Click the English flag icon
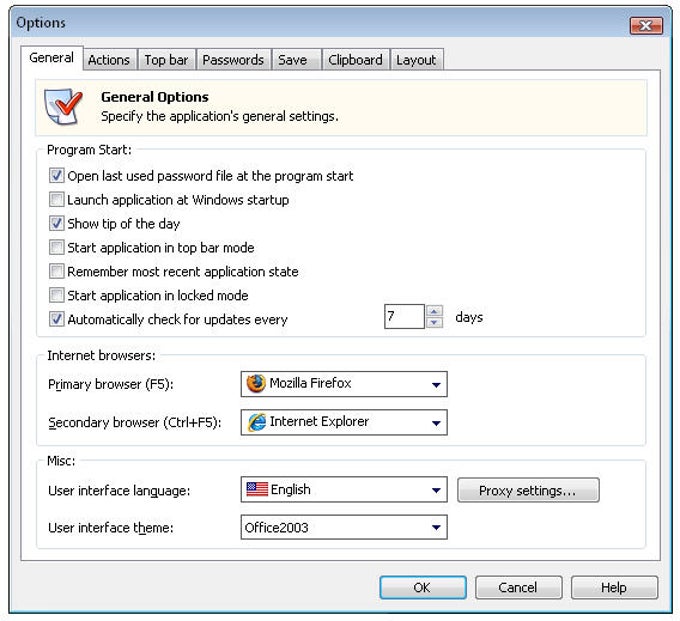Viewport: 680px width, 621px height. (x=256, y=490)
